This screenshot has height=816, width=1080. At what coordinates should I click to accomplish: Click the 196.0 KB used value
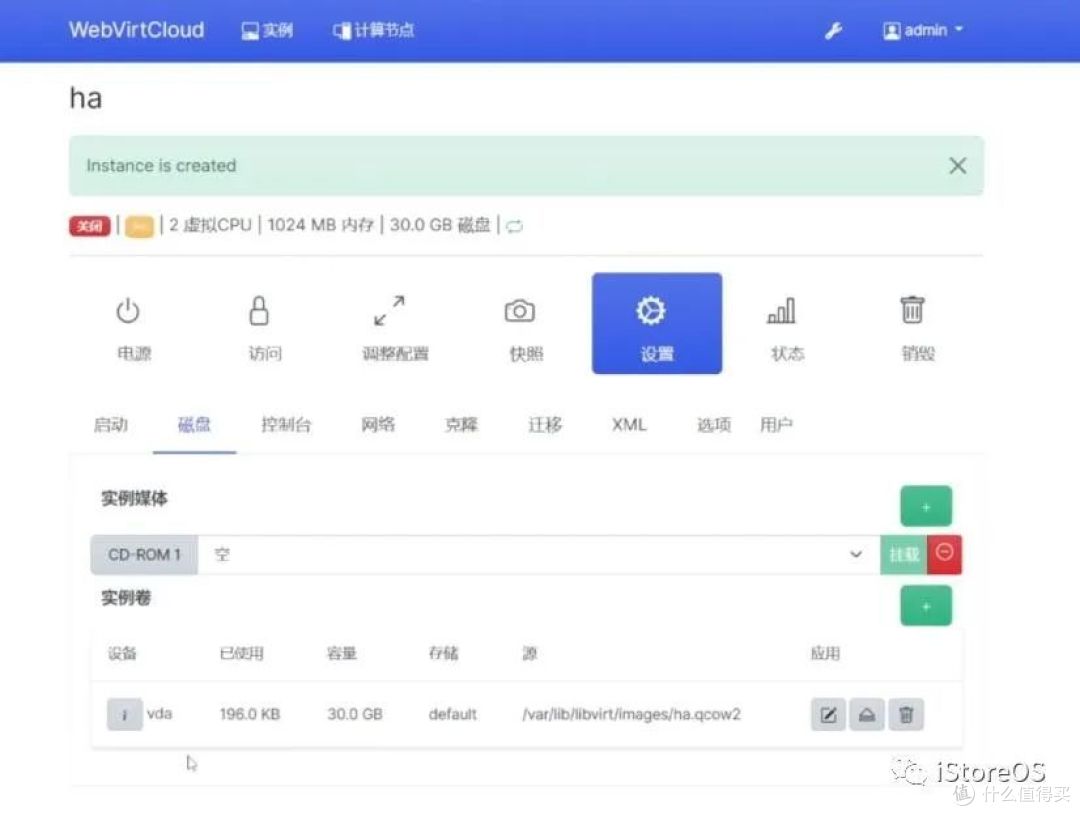[x=250, y=715]
